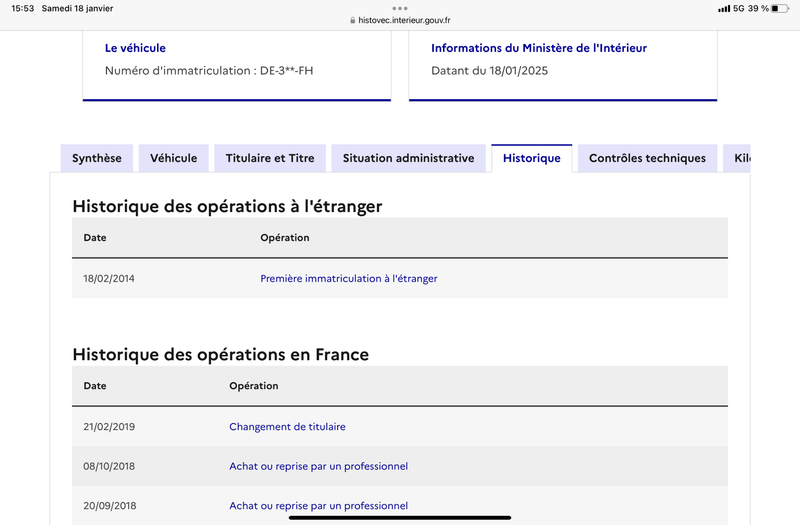This screenshot has height=525, width=800.
Task: Click the Le véhicule card heading
Action: (x=135, y=48)
